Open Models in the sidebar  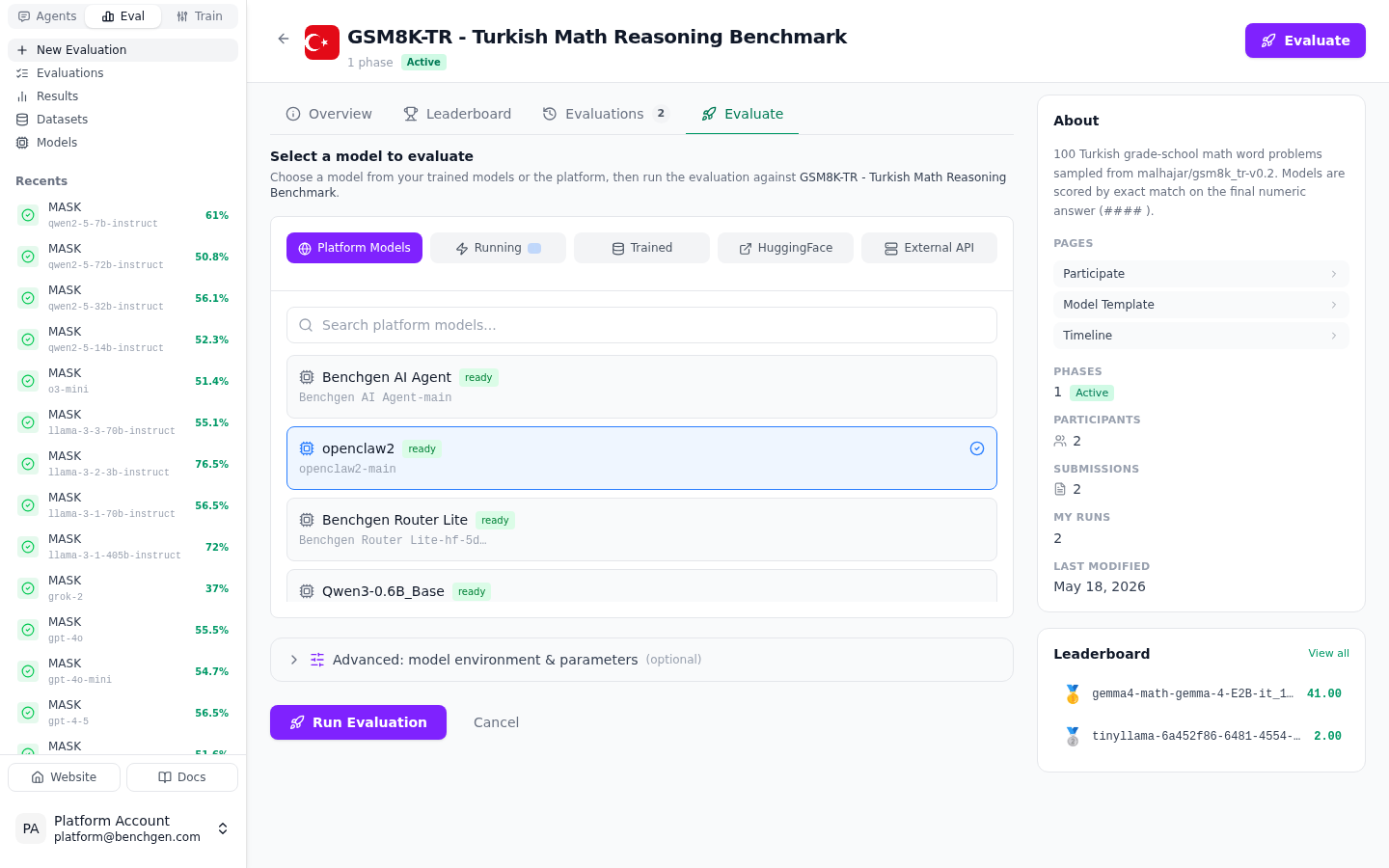click(123, 143)
